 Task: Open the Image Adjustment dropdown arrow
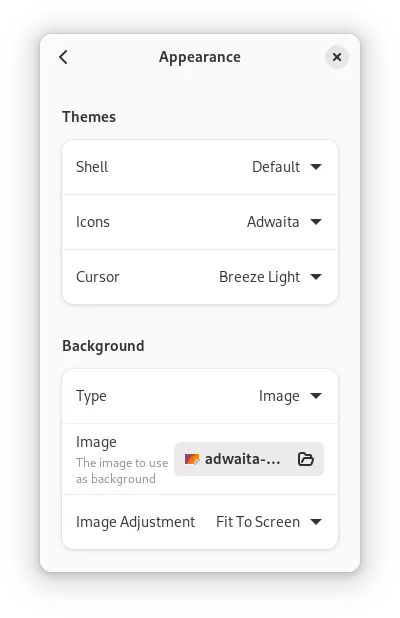coord(316,522)
